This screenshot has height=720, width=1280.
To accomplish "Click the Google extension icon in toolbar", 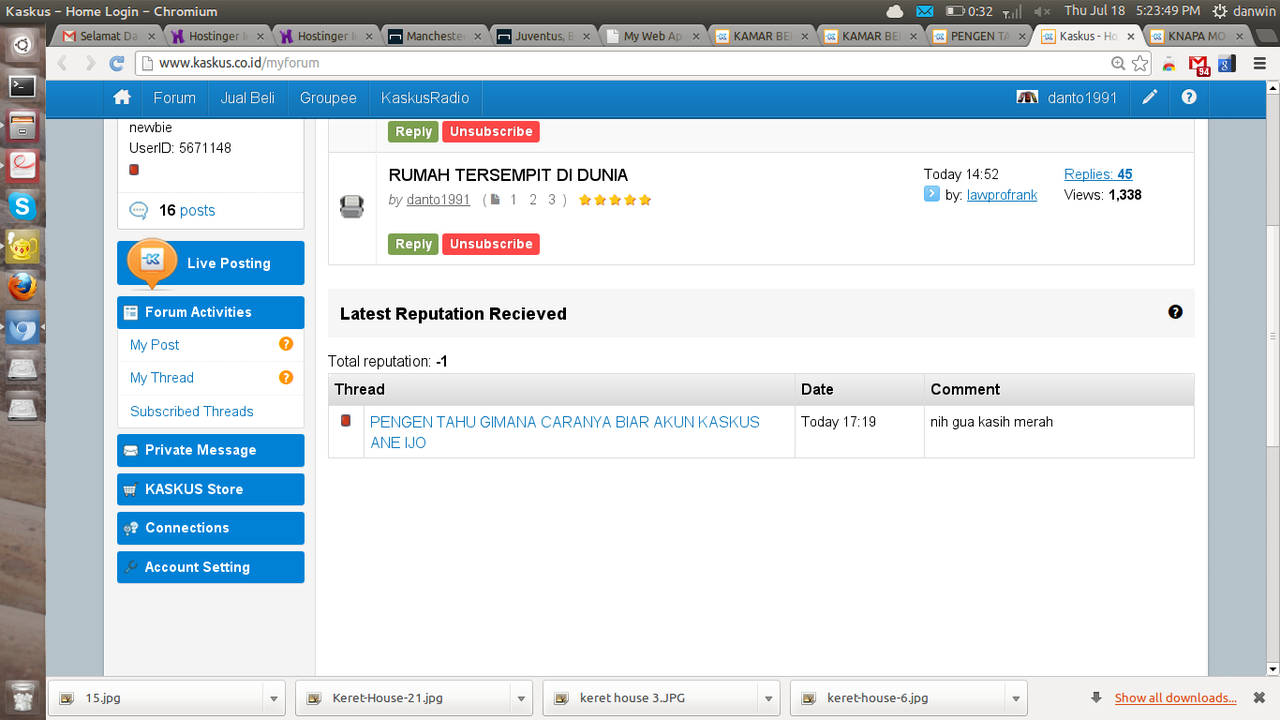I will pyautogui.click(x=1226, y=63).
